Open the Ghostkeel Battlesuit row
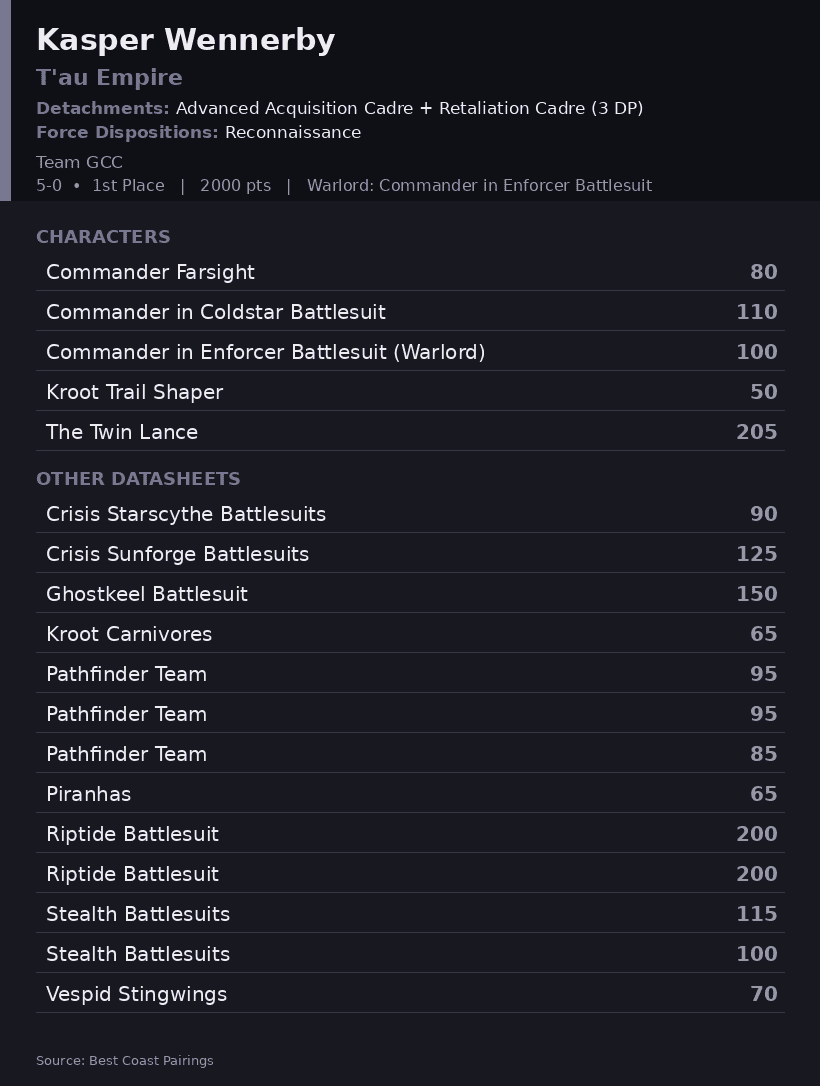The image size is (820, 1086). pyautogui.click(x=410, y=594)
